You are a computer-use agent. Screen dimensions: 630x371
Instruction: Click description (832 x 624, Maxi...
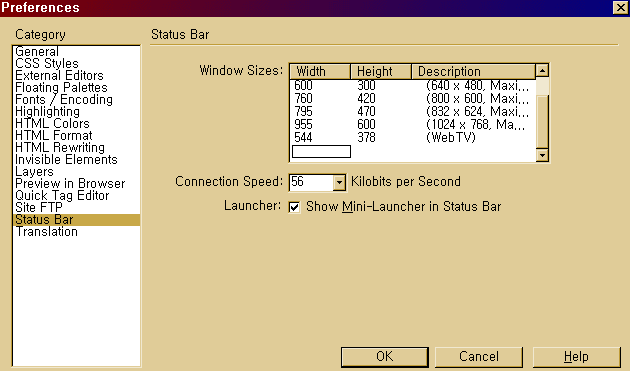[478, 111]
